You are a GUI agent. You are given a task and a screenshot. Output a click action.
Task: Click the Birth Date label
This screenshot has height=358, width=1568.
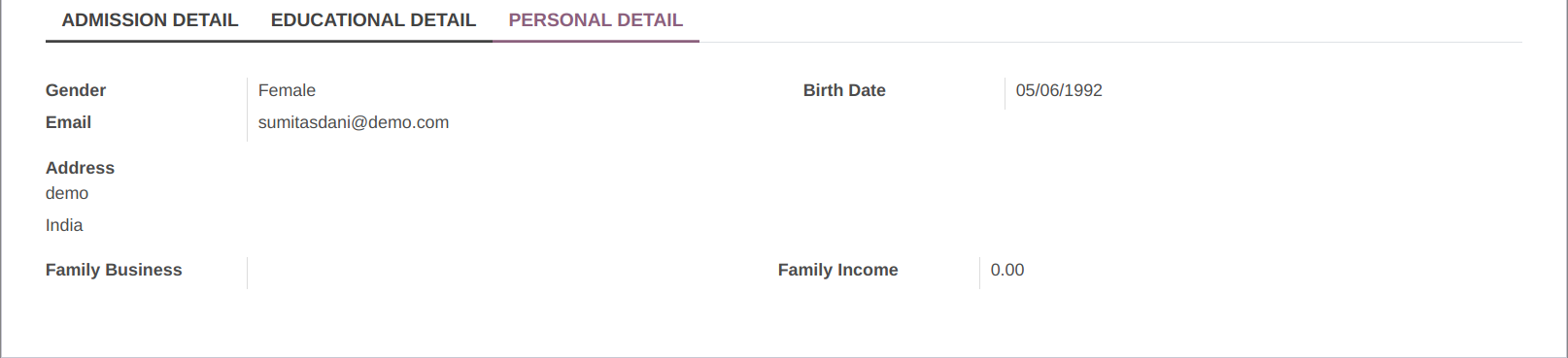click(844, 90)
